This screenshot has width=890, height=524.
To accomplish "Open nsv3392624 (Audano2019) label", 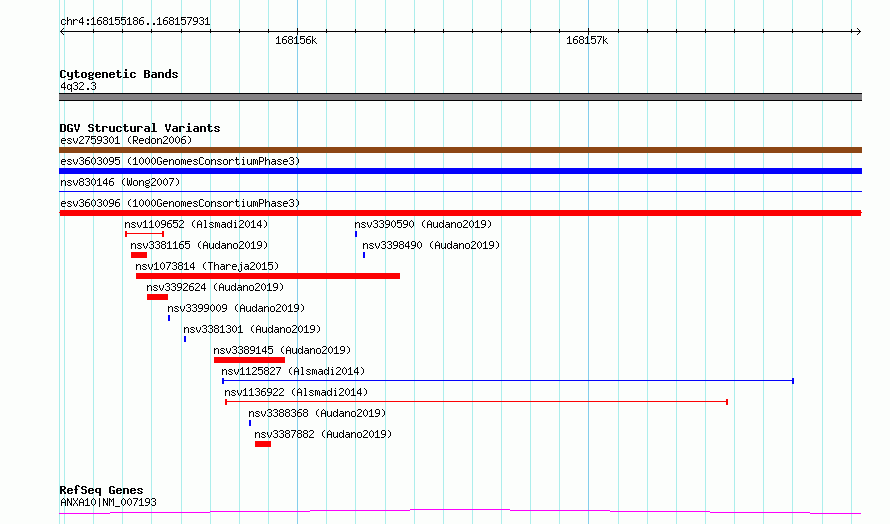I will tap(215, 287).
